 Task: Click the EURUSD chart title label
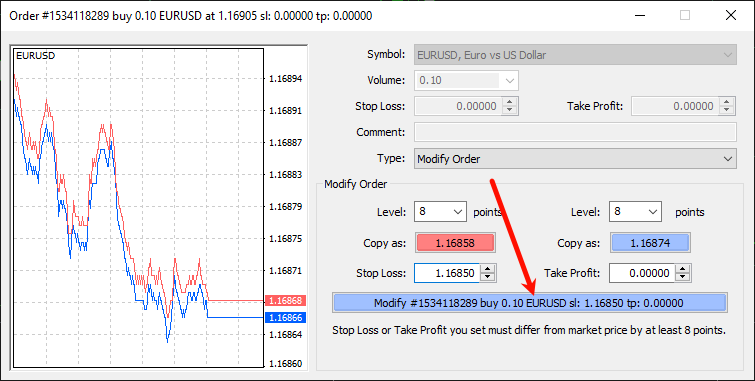(x=36, y=55)
